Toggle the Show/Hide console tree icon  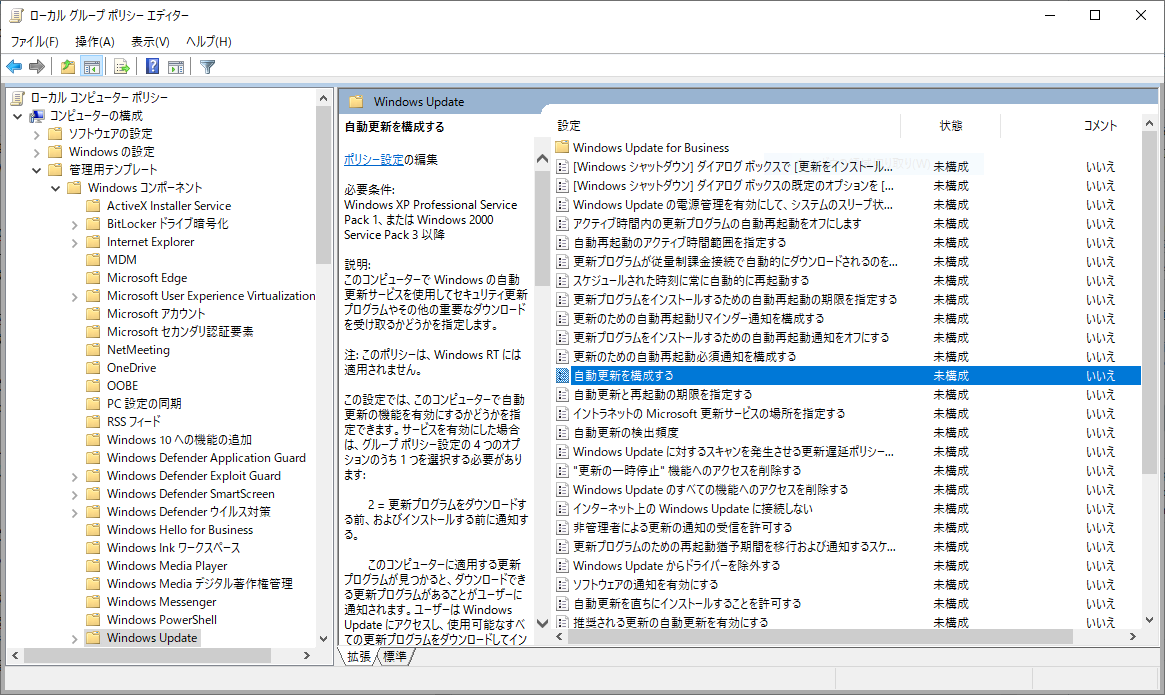point(92,67)
